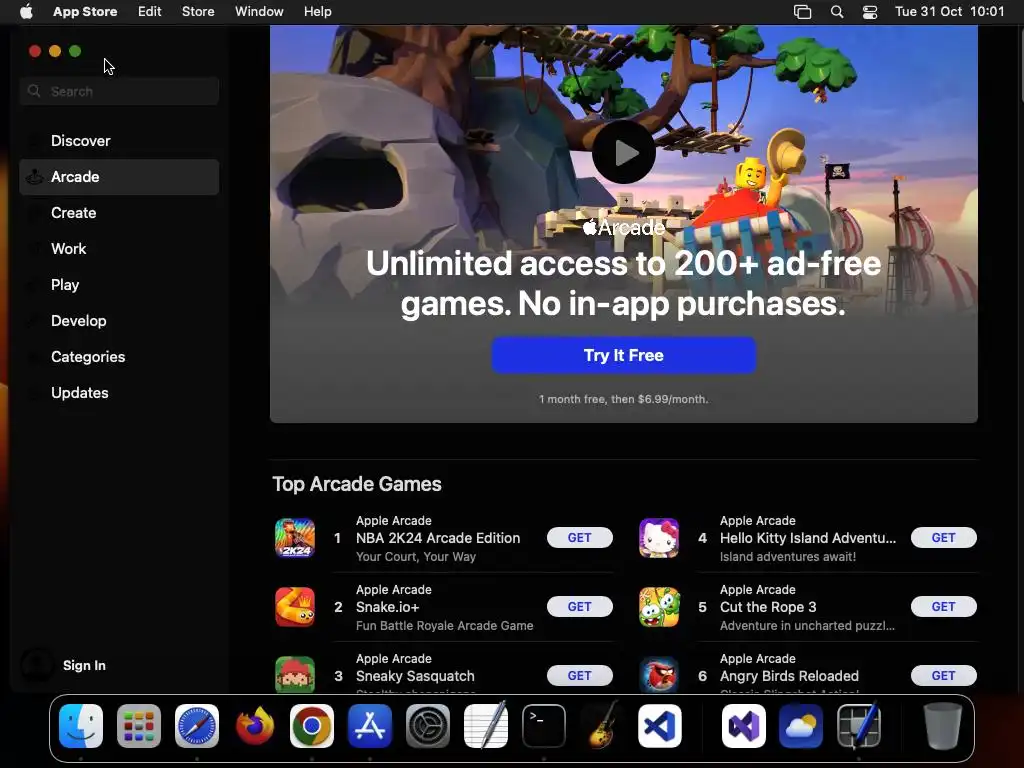1024x768 pixels.
Task: Select Create in the sidebar
Action: 120,213
